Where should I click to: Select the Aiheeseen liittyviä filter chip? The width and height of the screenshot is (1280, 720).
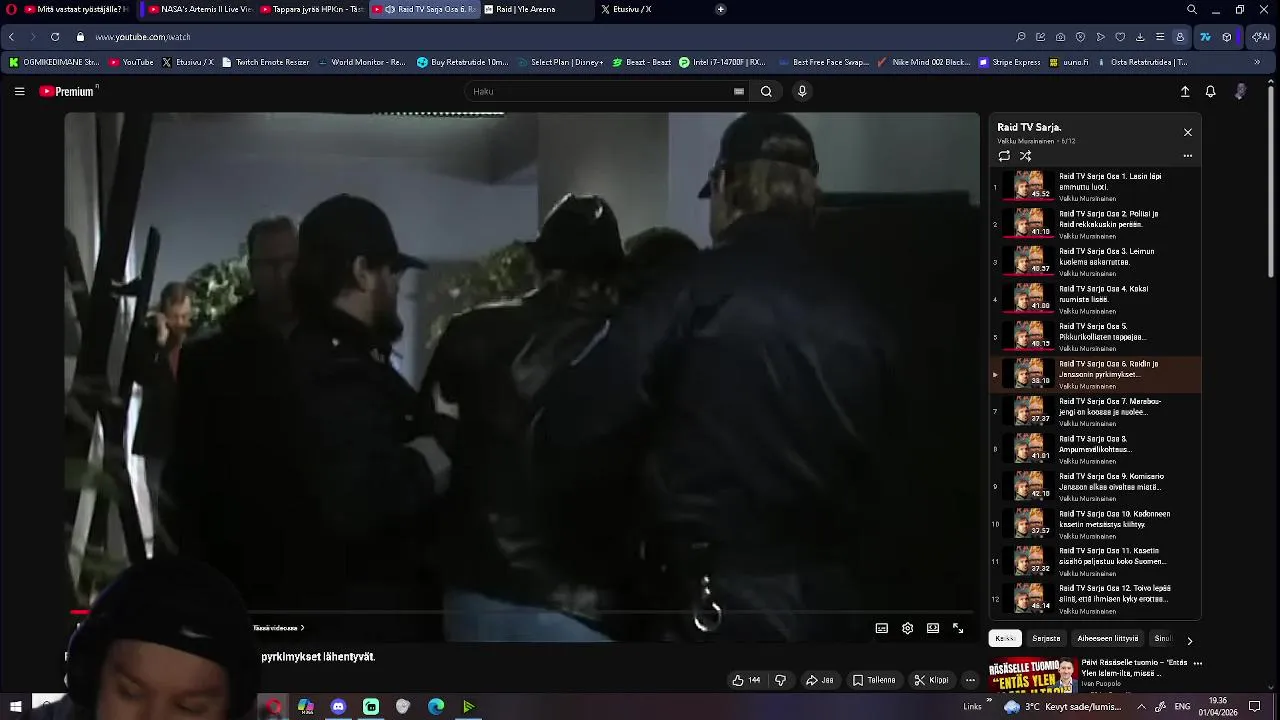pyautogui.click(x=1108, y=638)
